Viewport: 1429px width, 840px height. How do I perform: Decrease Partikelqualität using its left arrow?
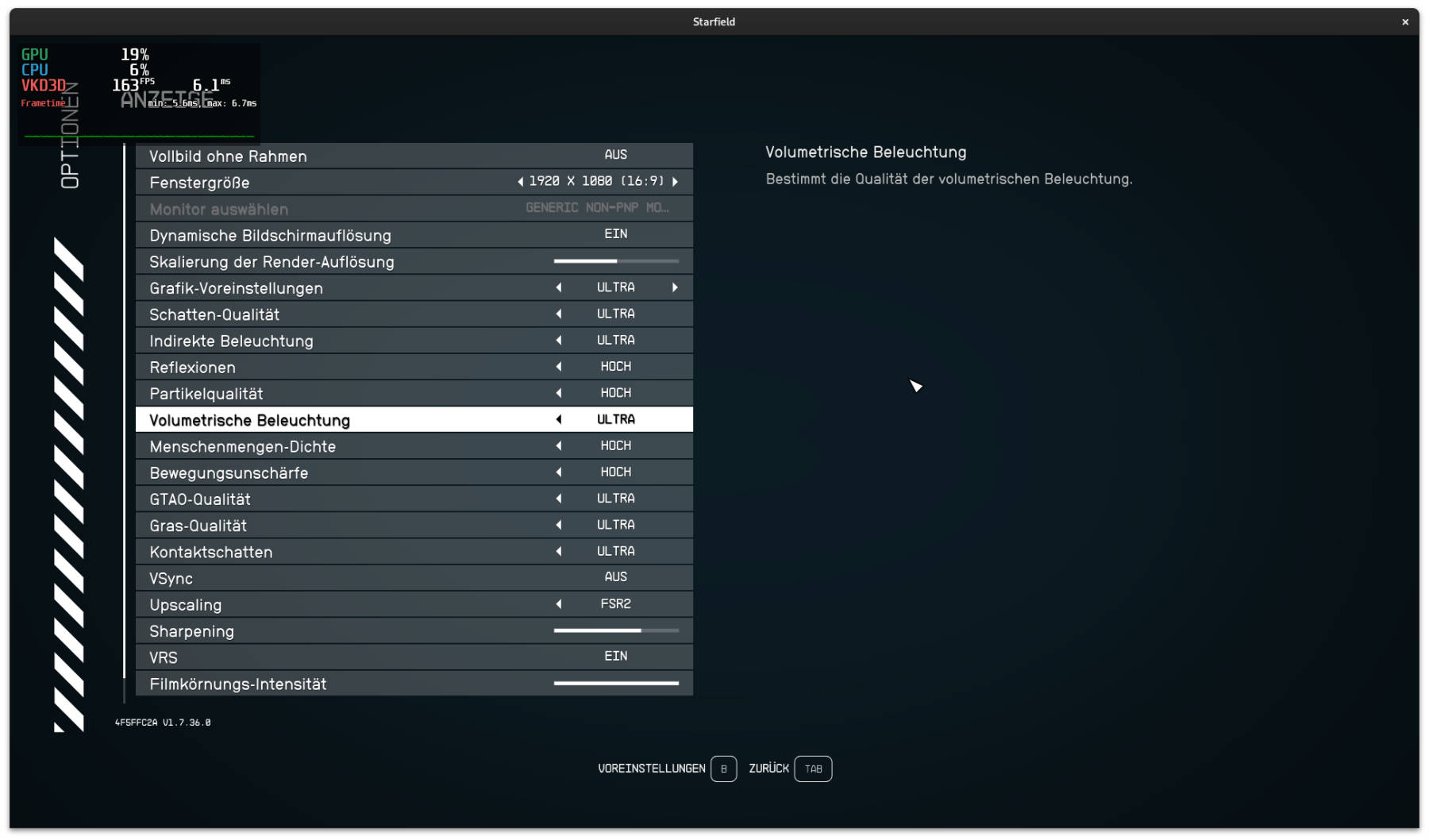[x=559, y=393]
